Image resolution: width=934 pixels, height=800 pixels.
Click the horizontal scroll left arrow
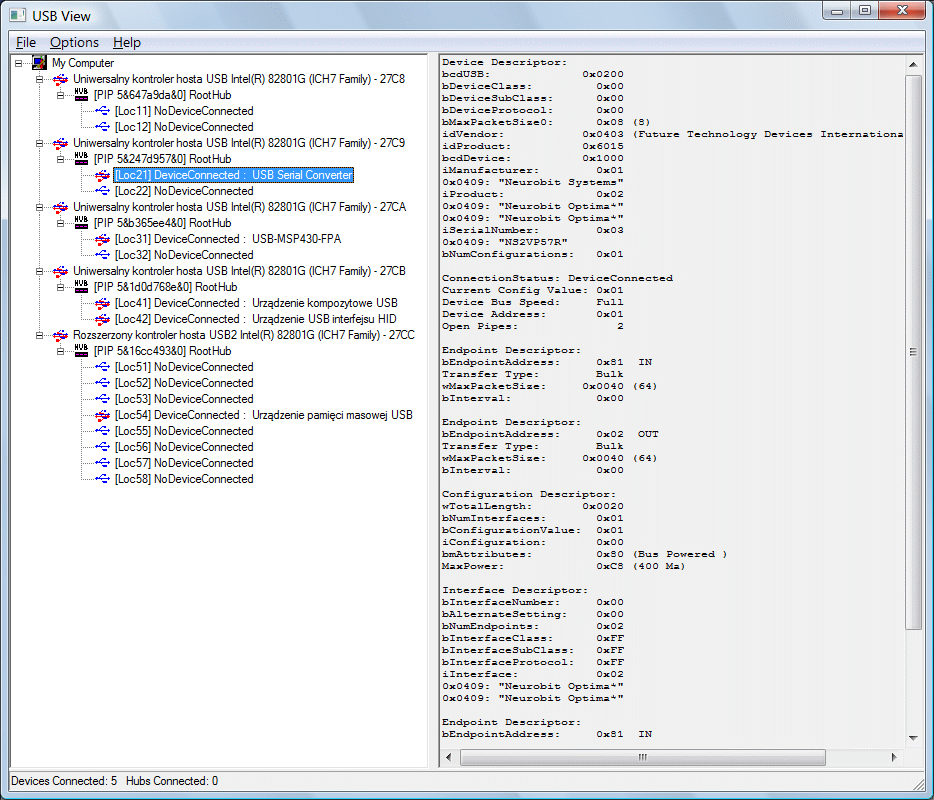[x=449, y=757]
